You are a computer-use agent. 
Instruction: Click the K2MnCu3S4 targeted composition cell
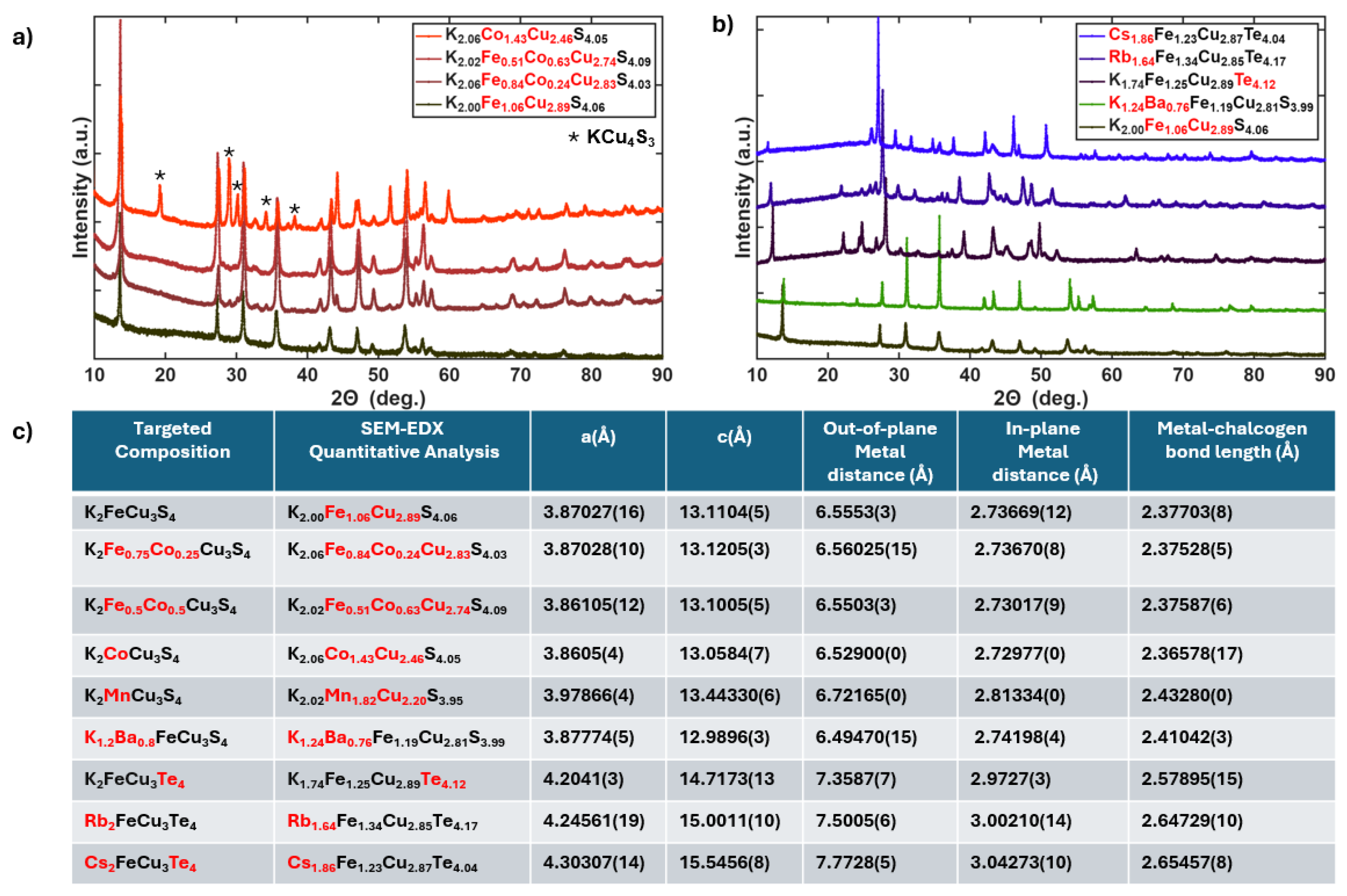click(132, 697)
